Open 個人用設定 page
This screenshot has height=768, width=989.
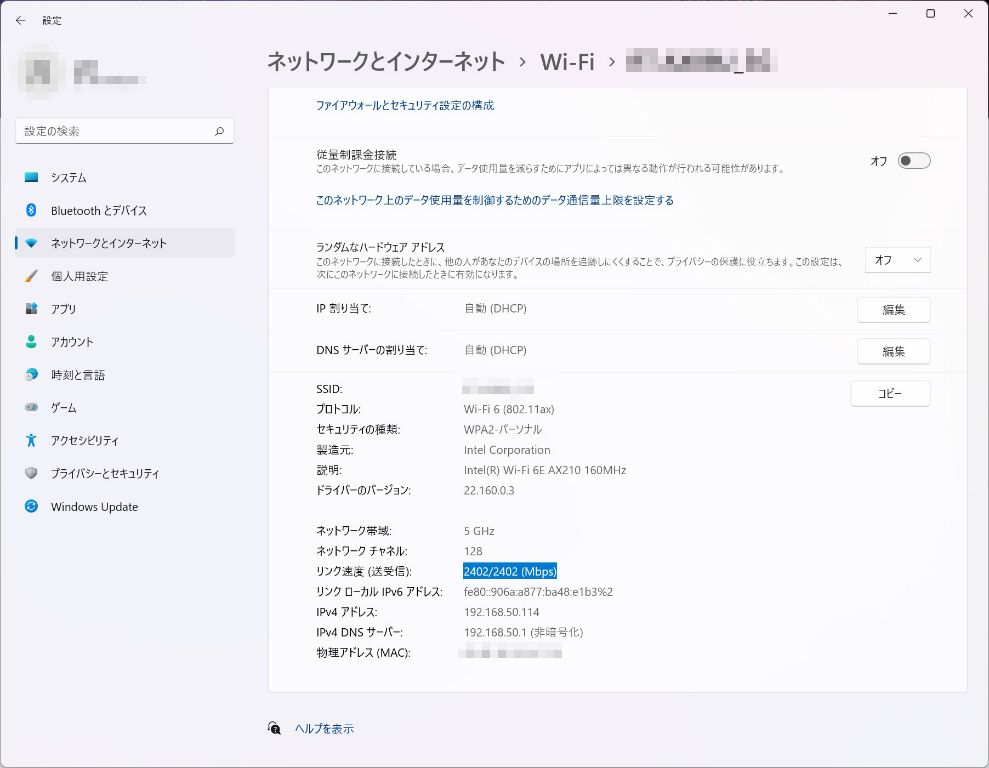pos(125,276)
